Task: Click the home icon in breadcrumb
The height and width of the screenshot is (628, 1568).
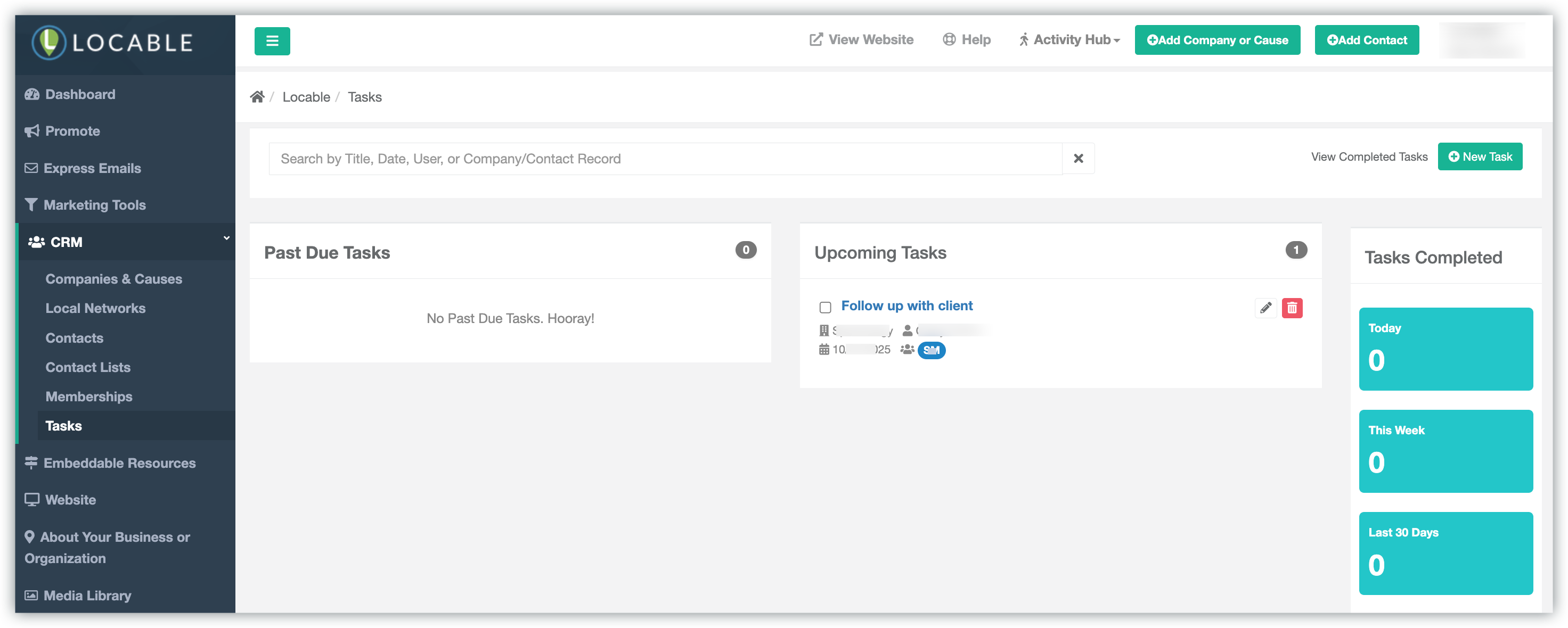Action: [x=257, y=97]
